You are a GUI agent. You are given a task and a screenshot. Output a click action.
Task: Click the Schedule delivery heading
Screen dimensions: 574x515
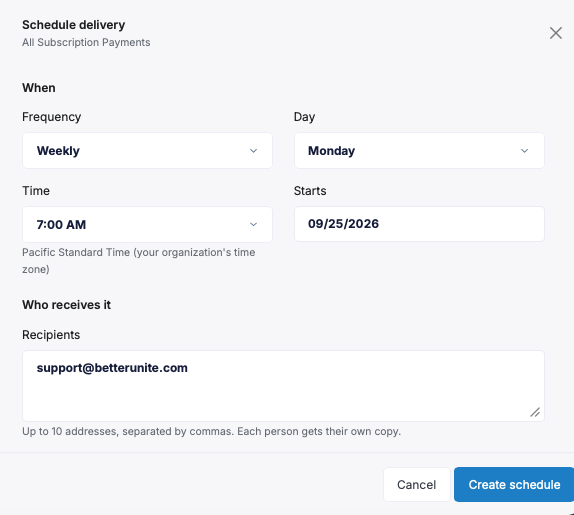(x=74, y=25)
